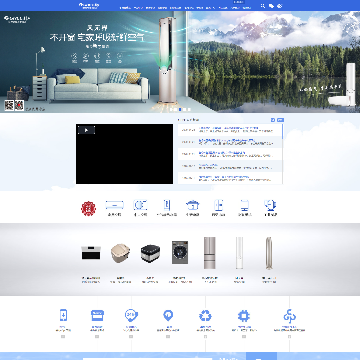
Task: Open the first news headline link
Action: coord(229,128)
